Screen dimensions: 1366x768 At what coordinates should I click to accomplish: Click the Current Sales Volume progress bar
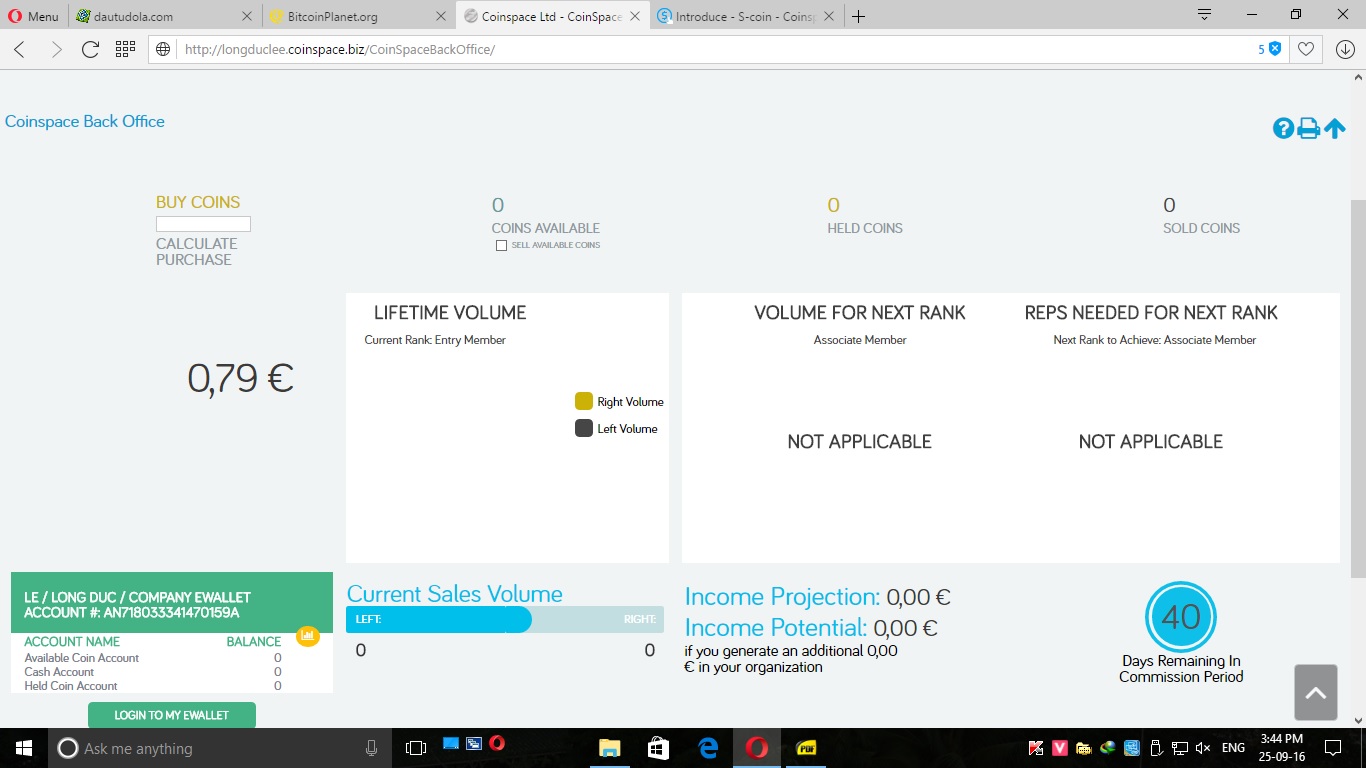pos(505,620)
